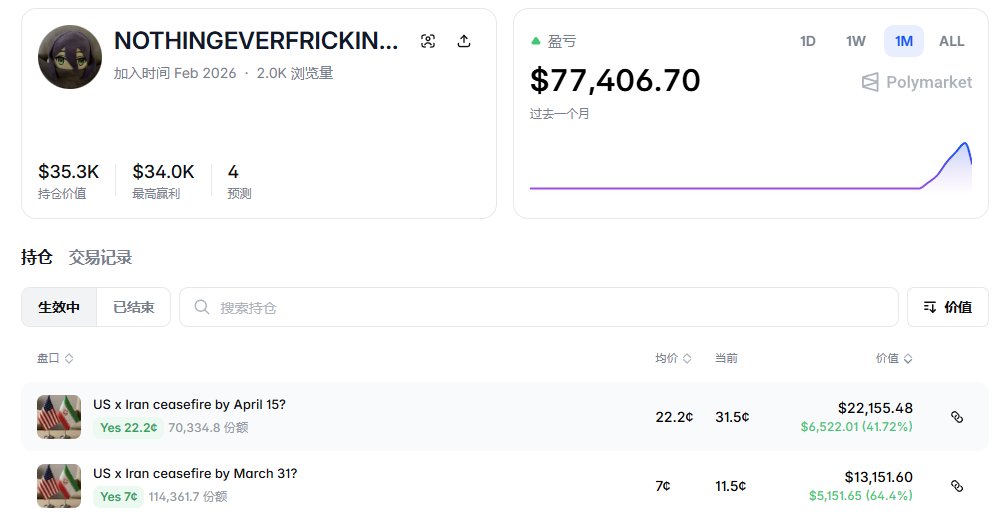
Task: Click the search magnifier icon
Action: click(202, 307)
